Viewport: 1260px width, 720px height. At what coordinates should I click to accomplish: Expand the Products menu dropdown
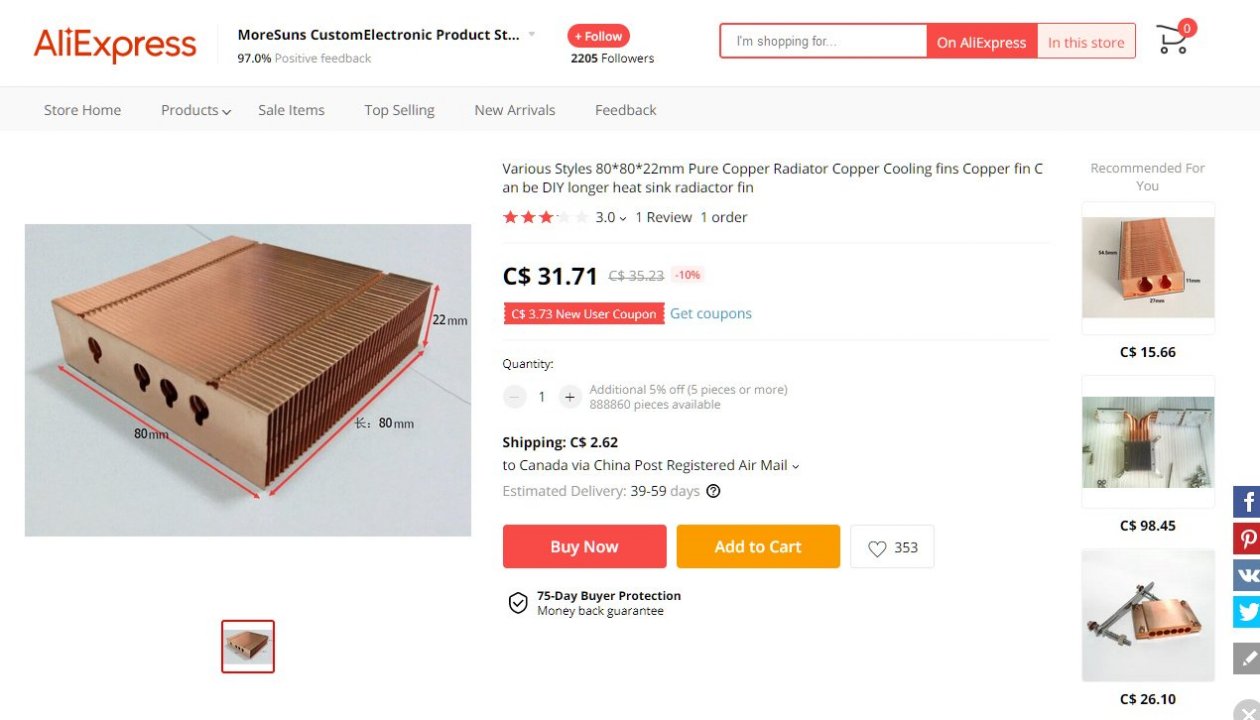[x=196, y=110]
